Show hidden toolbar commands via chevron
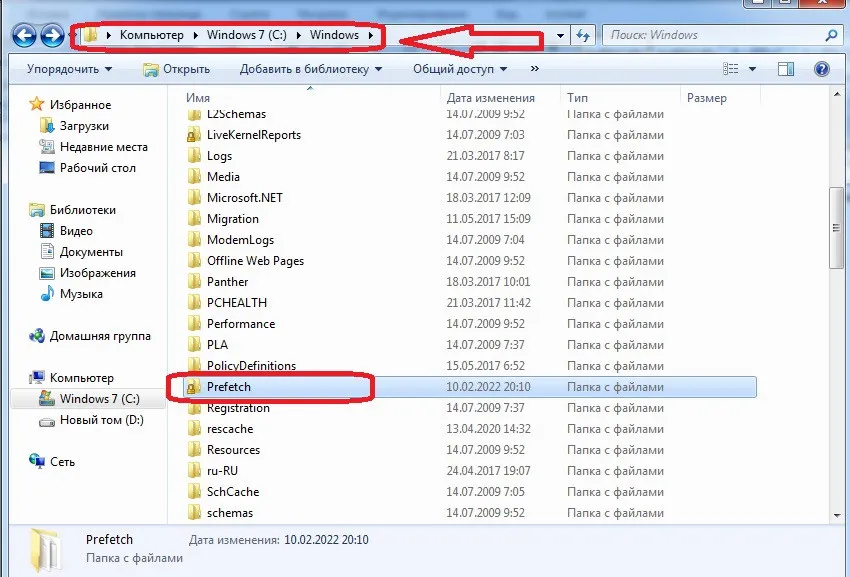Screen dimensions: 850x577 [534, 69]
